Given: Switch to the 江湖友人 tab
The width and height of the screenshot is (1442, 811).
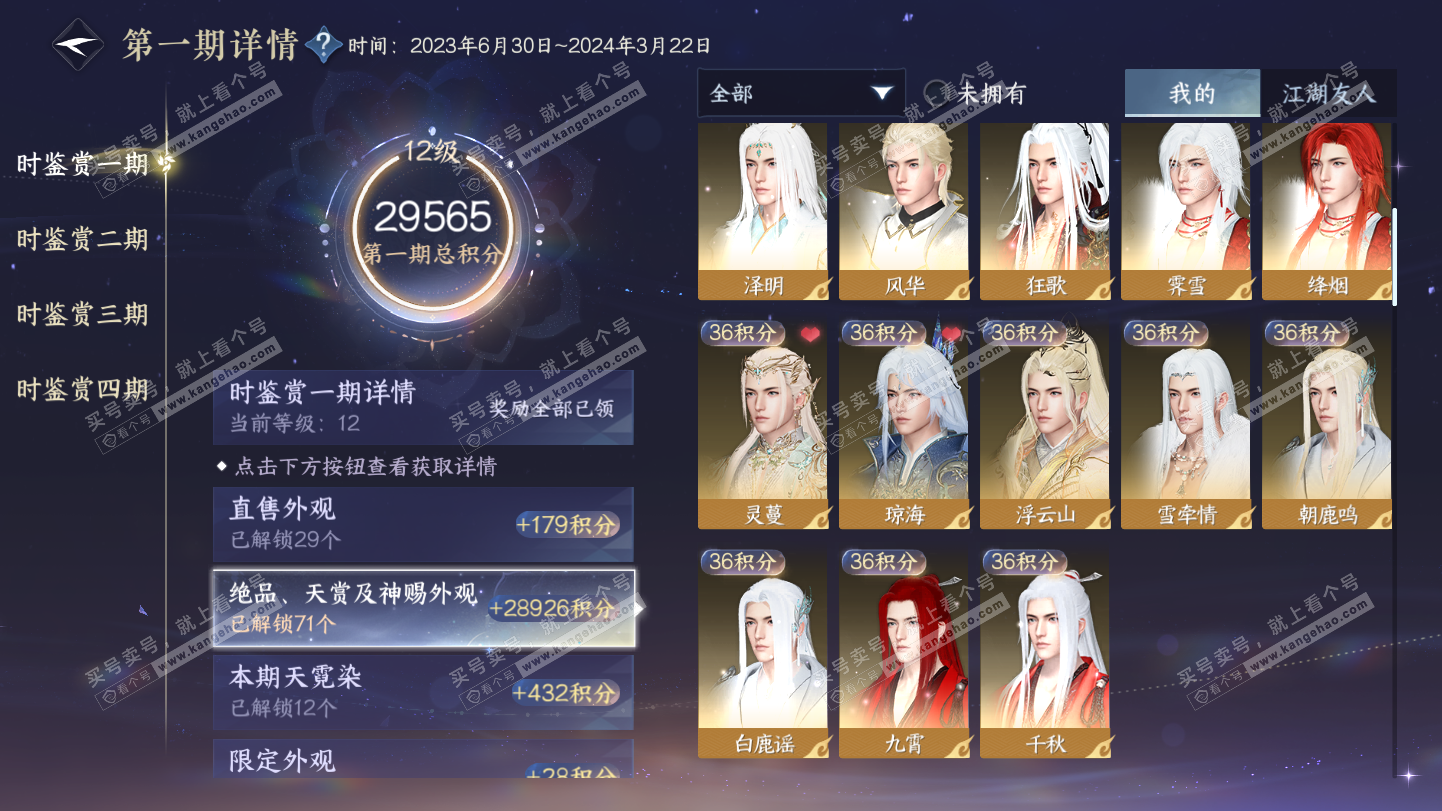Looking at the screenshot, I should (x=1328, y=94).
